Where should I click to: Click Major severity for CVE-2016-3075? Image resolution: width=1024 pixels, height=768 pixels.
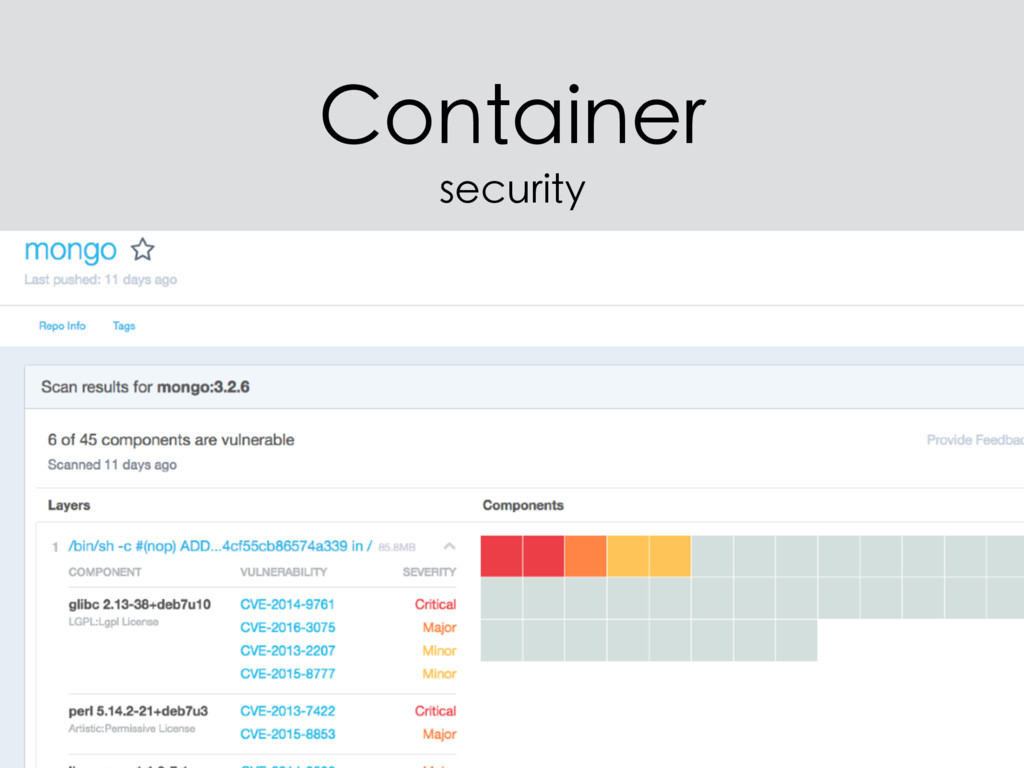[440, 628]
